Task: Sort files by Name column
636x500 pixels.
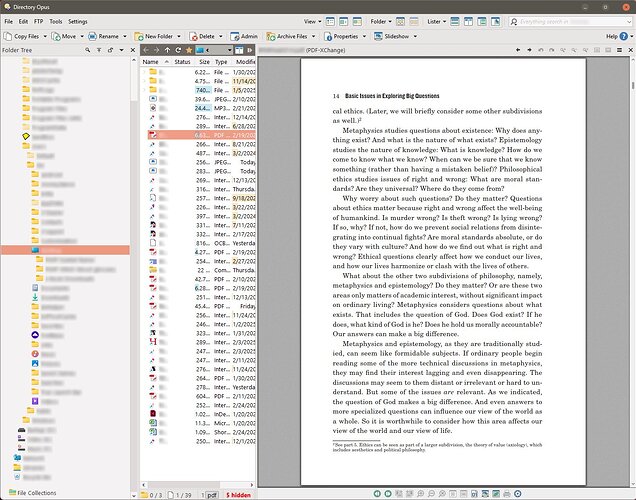Action: 150,62
